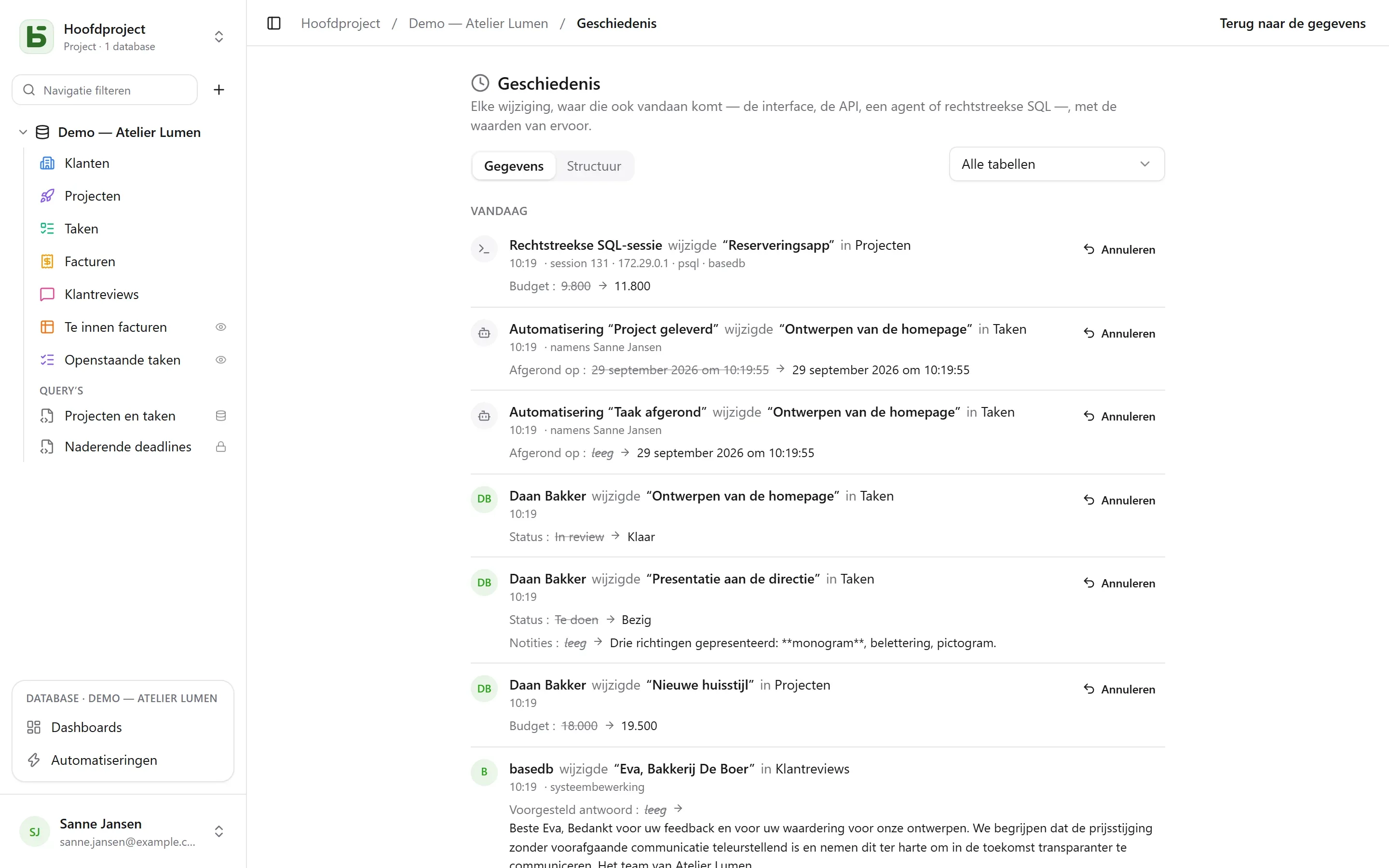1389x868 pixels.
Task: Click the Hoofdproject logo icon
Action: click(x=36, y=36)
